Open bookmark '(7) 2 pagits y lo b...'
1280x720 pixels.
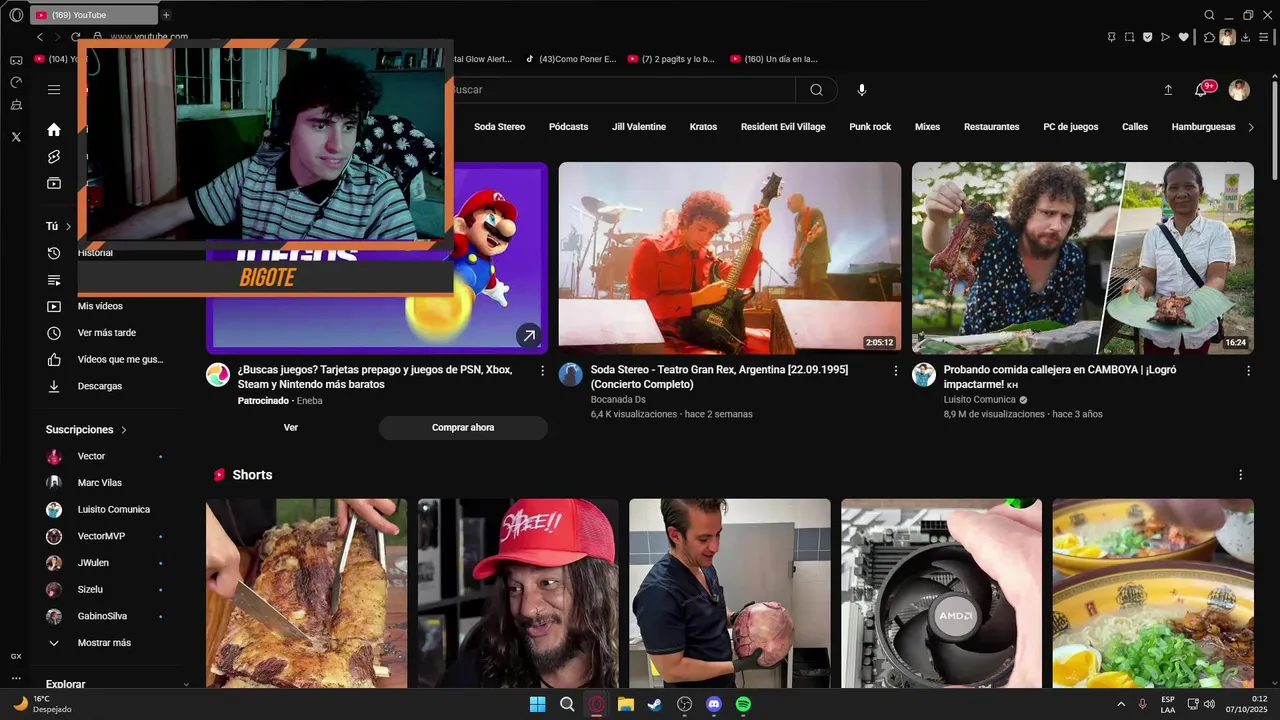pyautogui.click(x=672, y=59)
